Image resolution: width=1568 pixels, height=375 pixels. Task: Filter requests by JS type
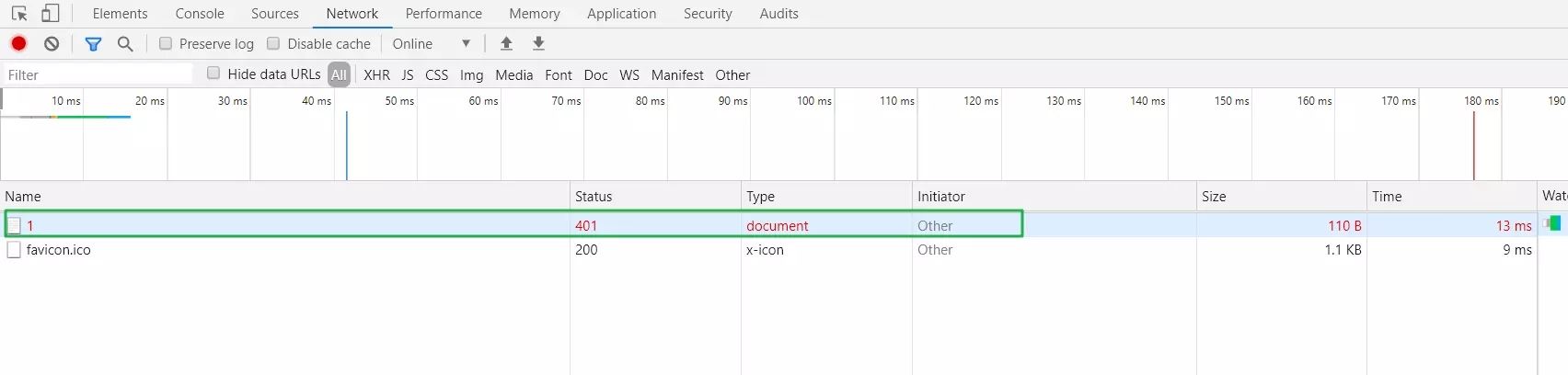coord(408,74)
